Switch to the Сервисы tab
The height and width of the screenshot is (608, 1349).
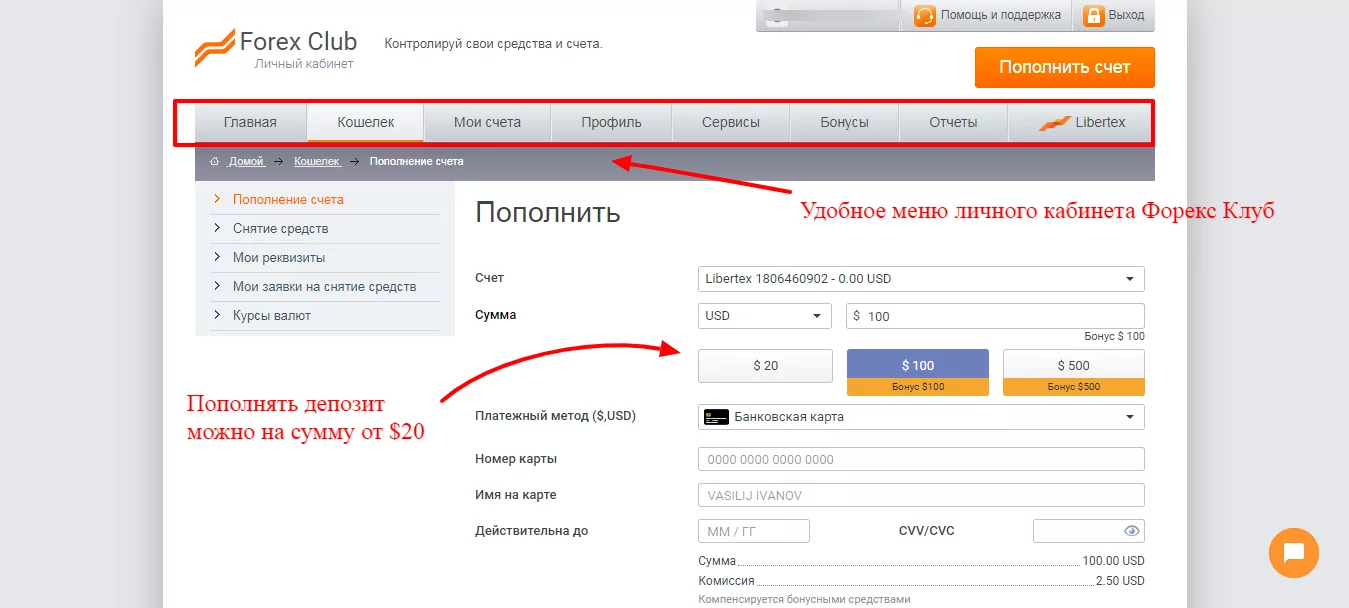[x=731, y=123]
